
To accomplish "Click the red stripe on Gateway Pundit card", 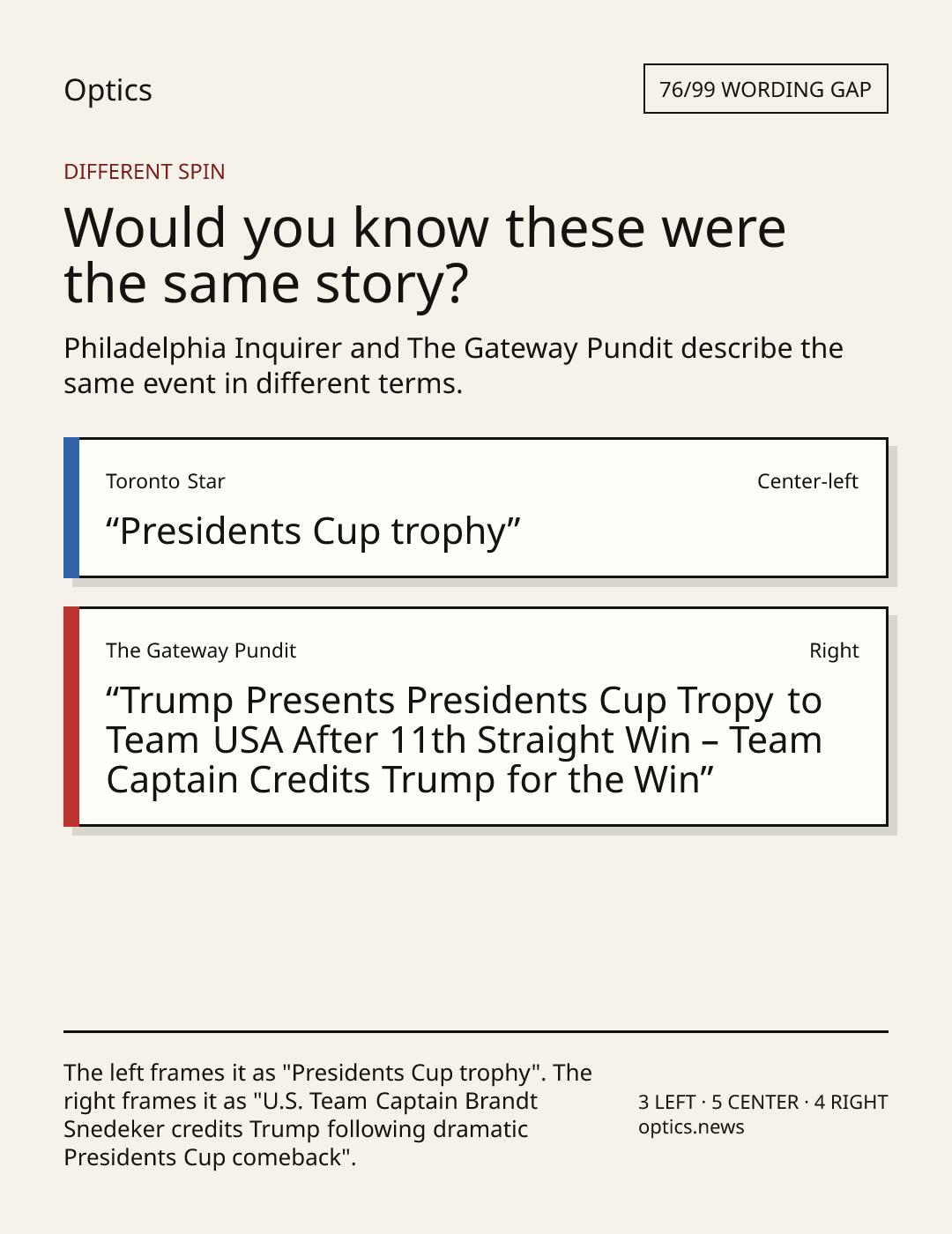I will 71,717.
